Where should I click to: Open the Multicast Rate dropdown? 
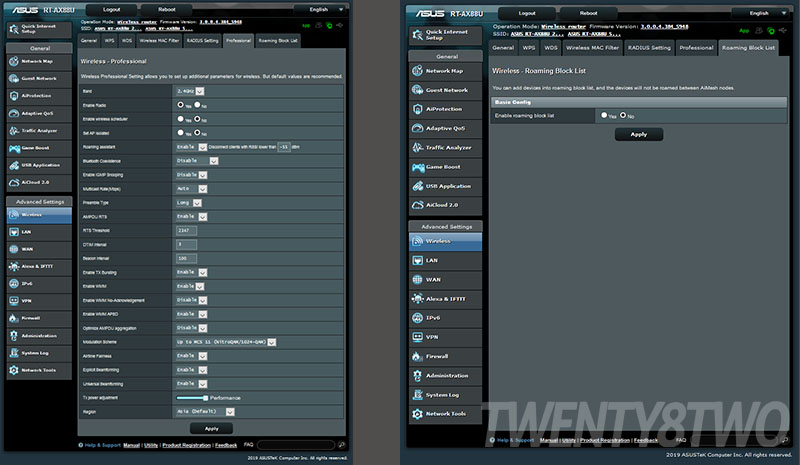click(x=191, y=189)
